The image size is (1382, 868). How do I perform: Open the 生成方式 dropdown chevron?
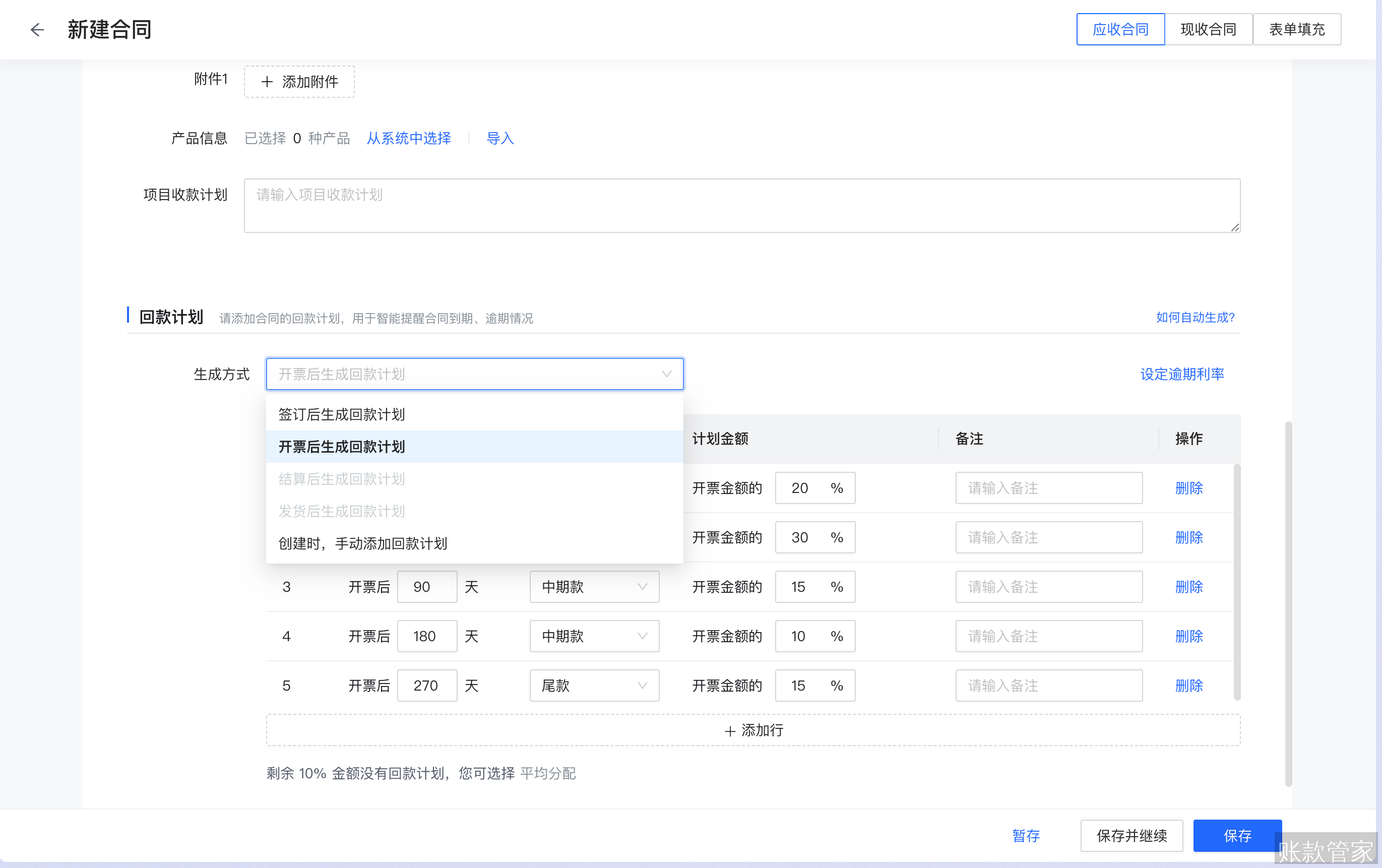666,374
